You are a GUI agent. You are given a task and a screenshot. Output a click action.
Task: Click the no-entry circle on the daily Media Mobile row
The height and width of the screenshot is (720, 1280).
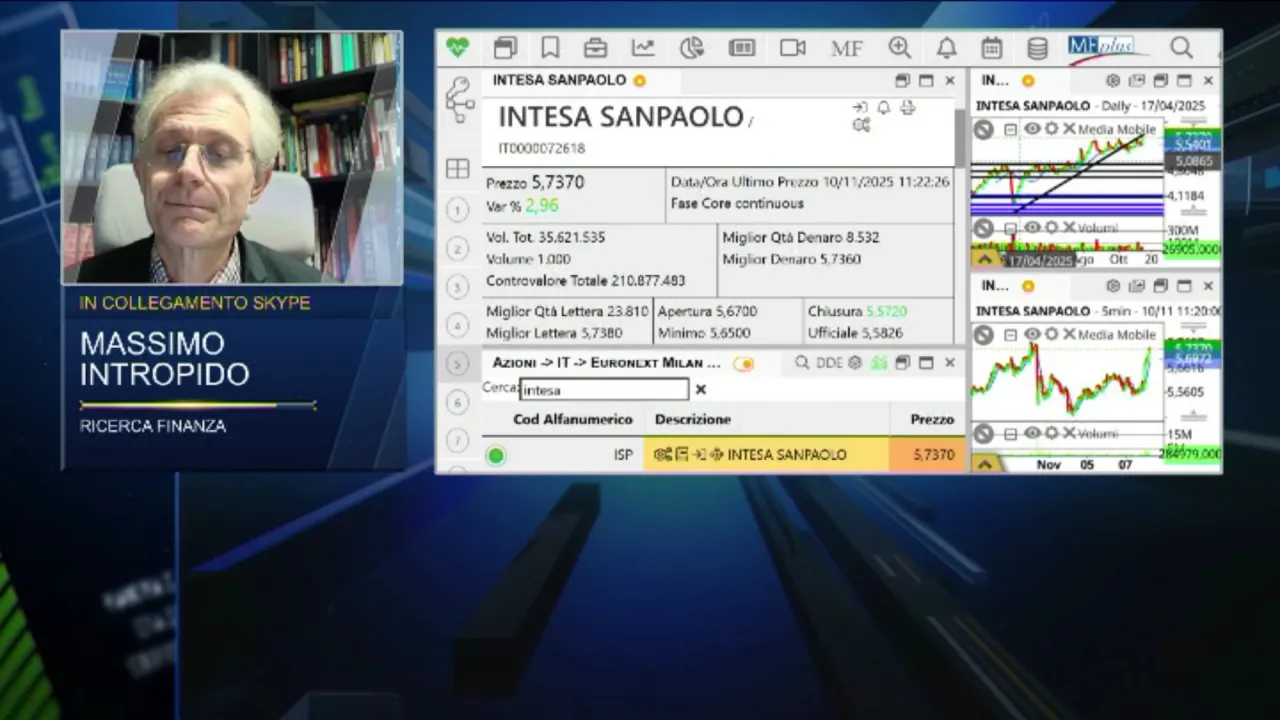click(x=984, y=130)
